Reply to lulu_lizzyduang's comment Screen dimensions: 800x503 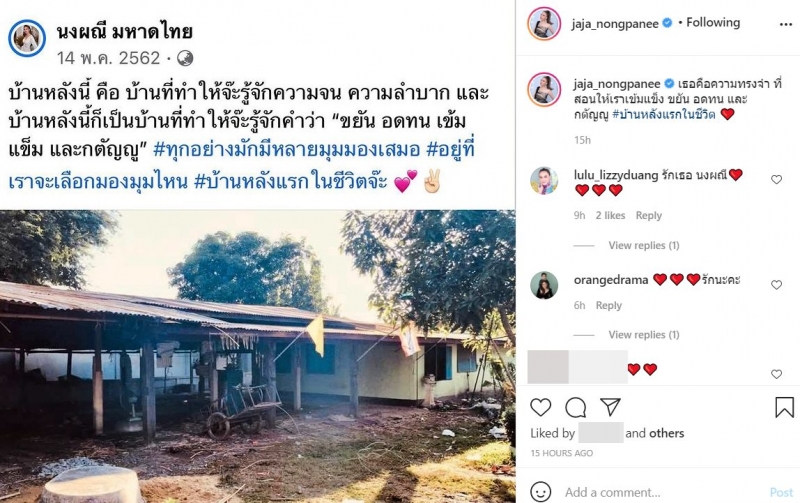coord(648,215)
